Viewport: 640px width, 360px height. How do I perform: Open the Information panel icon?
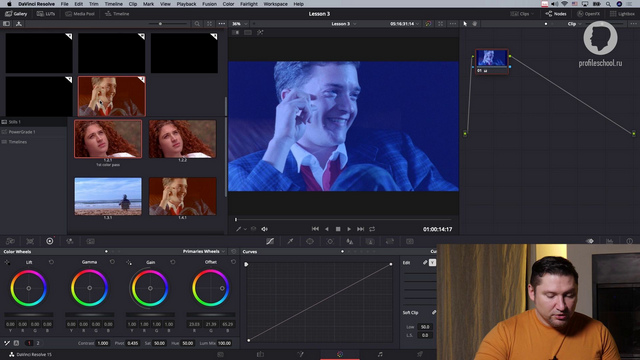[629, 241]
